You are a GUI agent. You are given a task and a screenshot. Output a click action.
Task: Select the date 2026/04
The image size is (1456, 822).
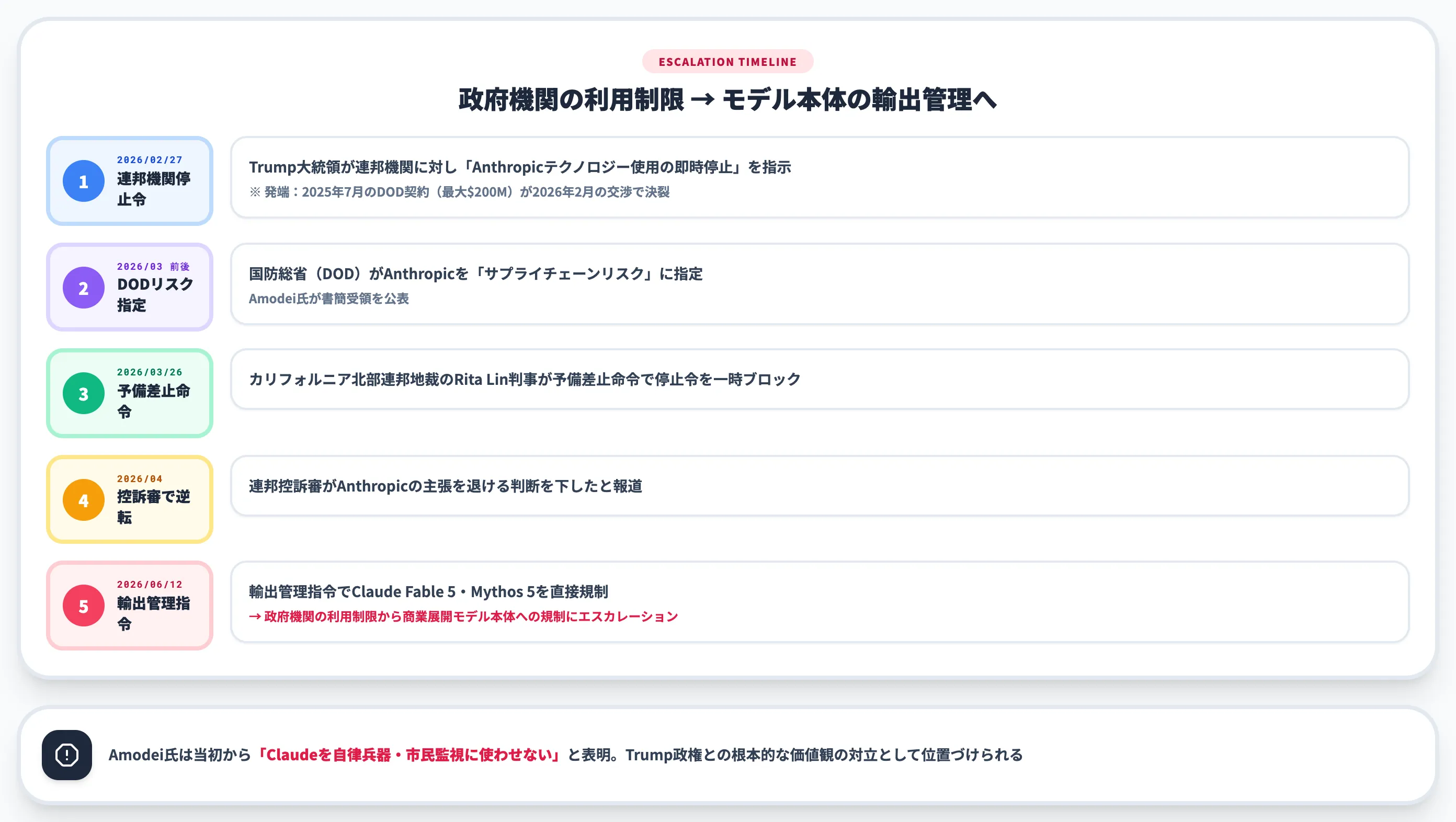tap(140, 478)
